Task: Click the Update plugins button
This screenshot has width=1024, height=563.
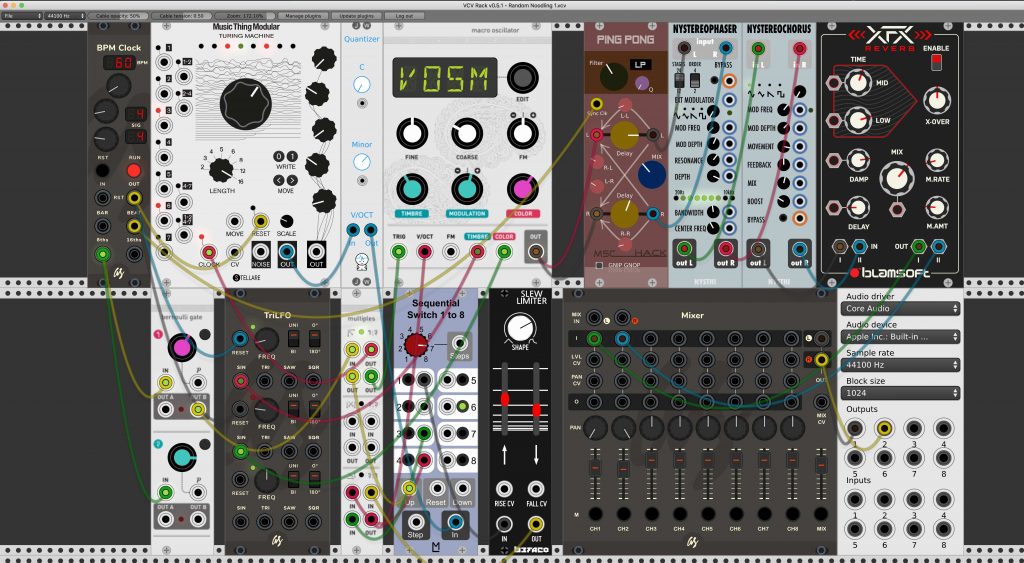Action: point(357,16)
